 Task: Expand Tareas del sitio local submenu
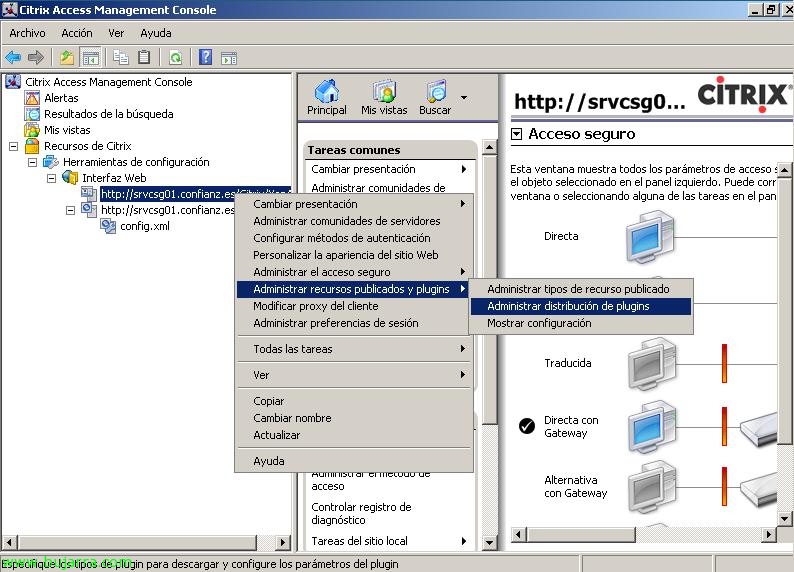464,541
